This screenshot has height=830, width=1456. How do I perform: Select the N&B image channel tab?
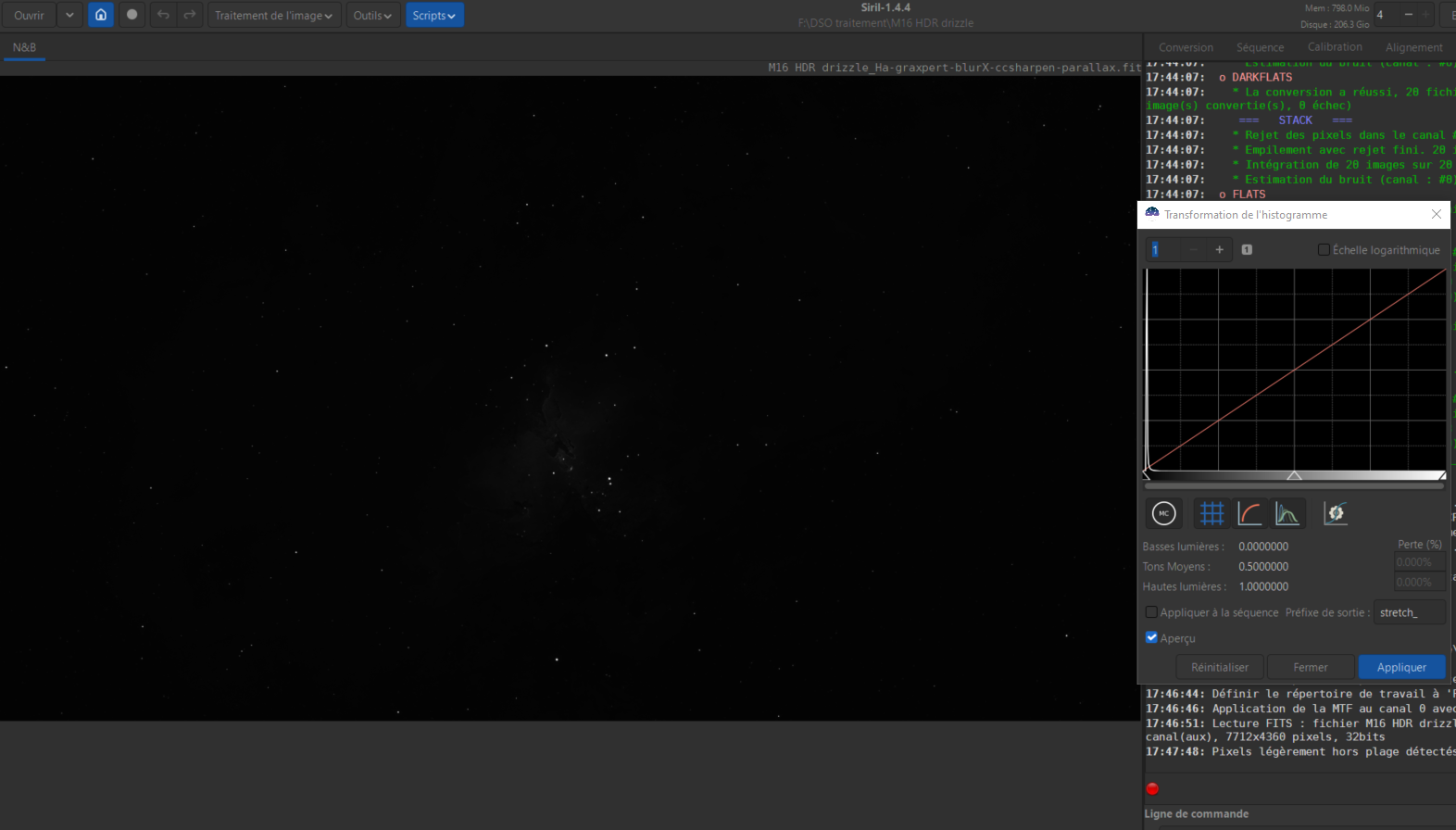click(24, 47)
